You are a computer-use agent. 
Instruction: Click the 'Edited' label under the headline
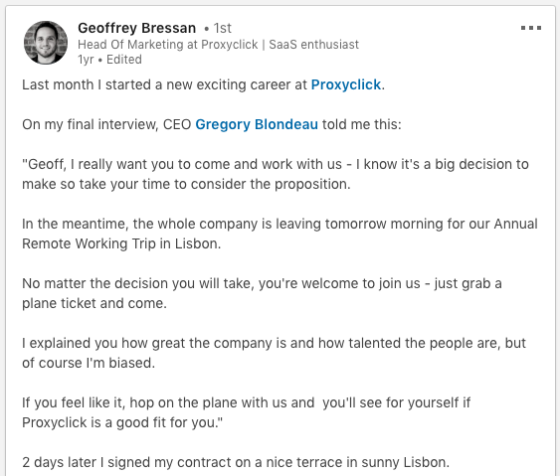pos(124,59)
